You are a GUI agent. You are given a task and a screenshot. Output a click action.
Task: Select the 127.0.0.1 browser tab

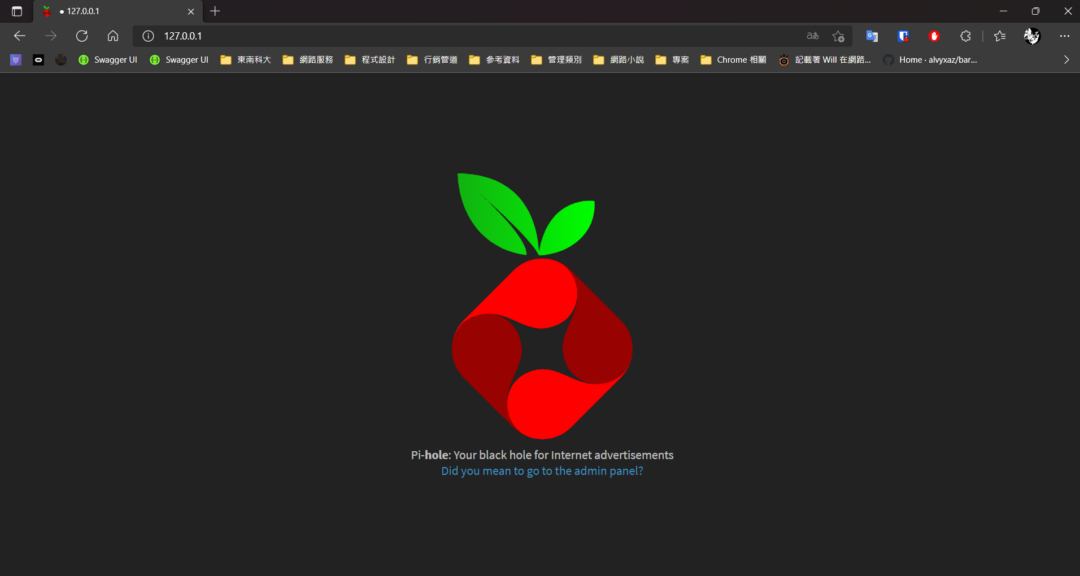(118, 11)
